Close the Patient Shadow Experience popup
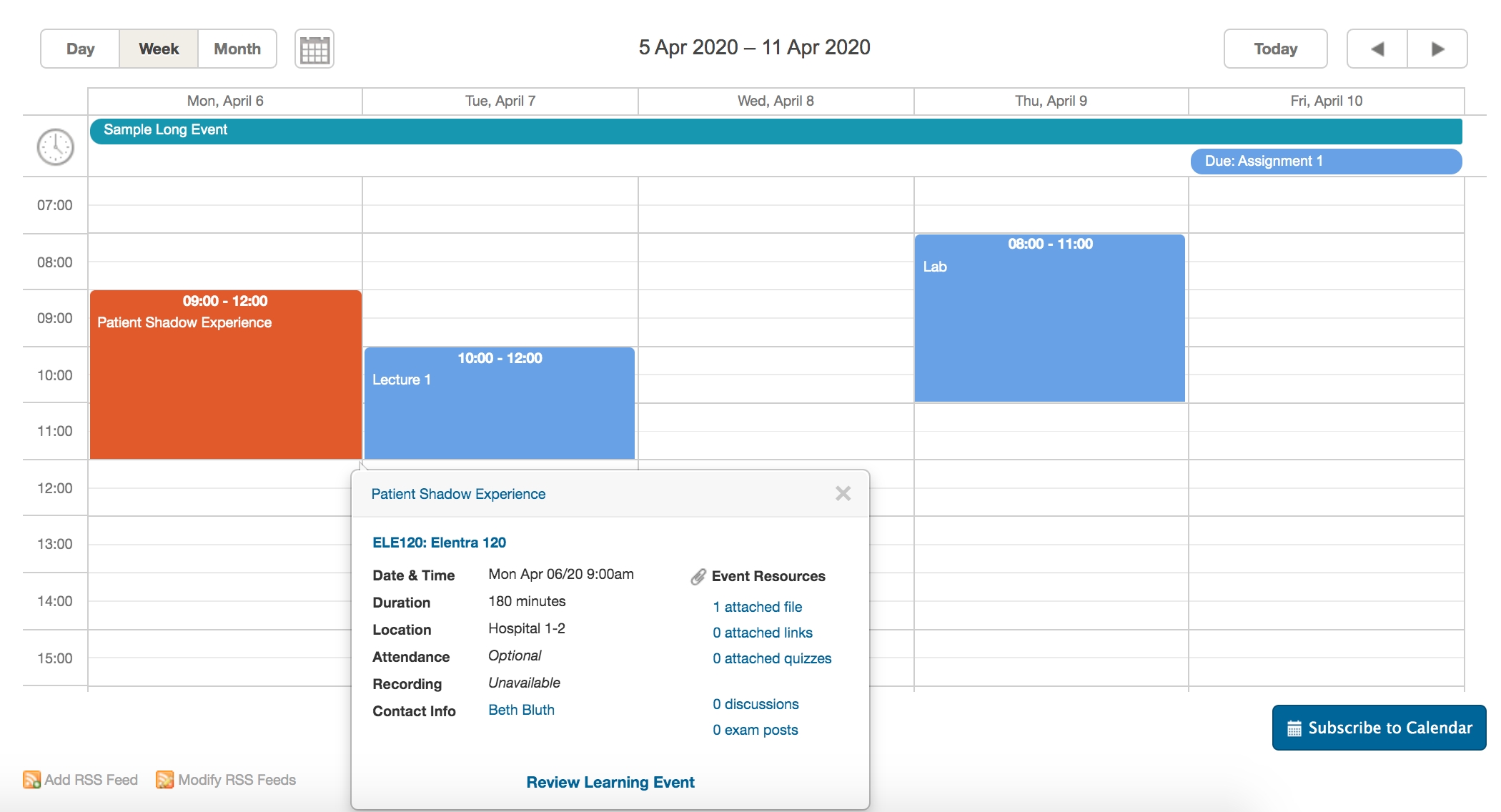Viewport: 1501px width, 812px height. (843, 493)
